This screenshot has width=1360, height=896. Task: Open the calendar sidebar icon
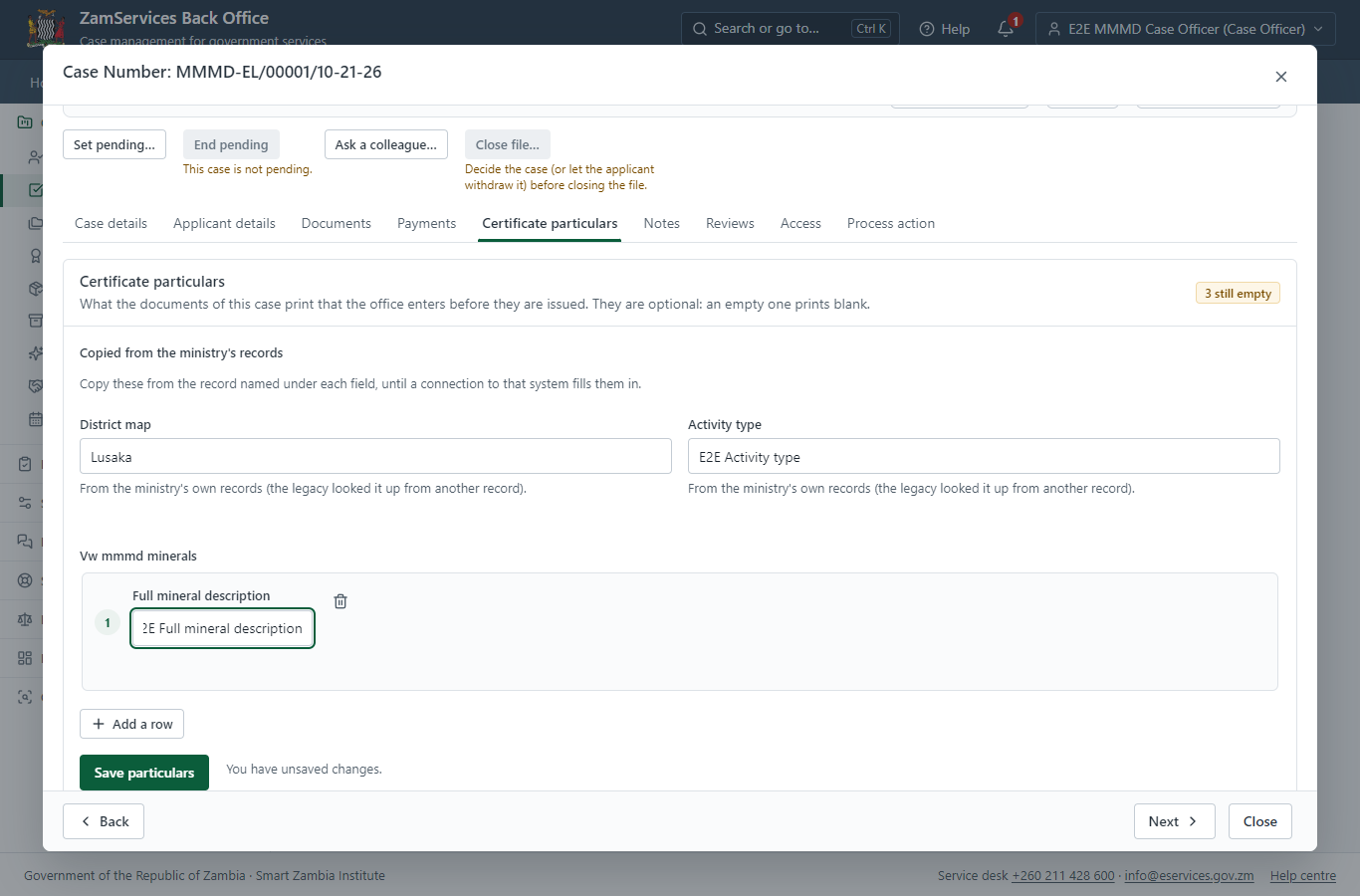click(36, 419)
